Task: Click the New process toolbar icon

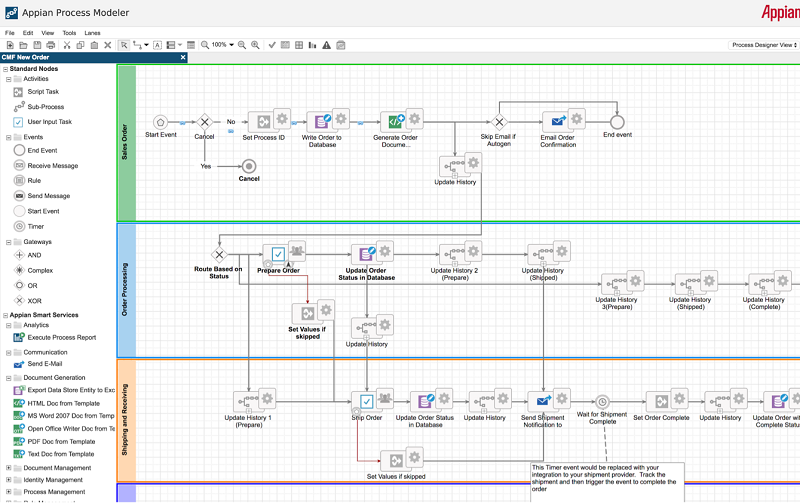Action: (10, 45)
